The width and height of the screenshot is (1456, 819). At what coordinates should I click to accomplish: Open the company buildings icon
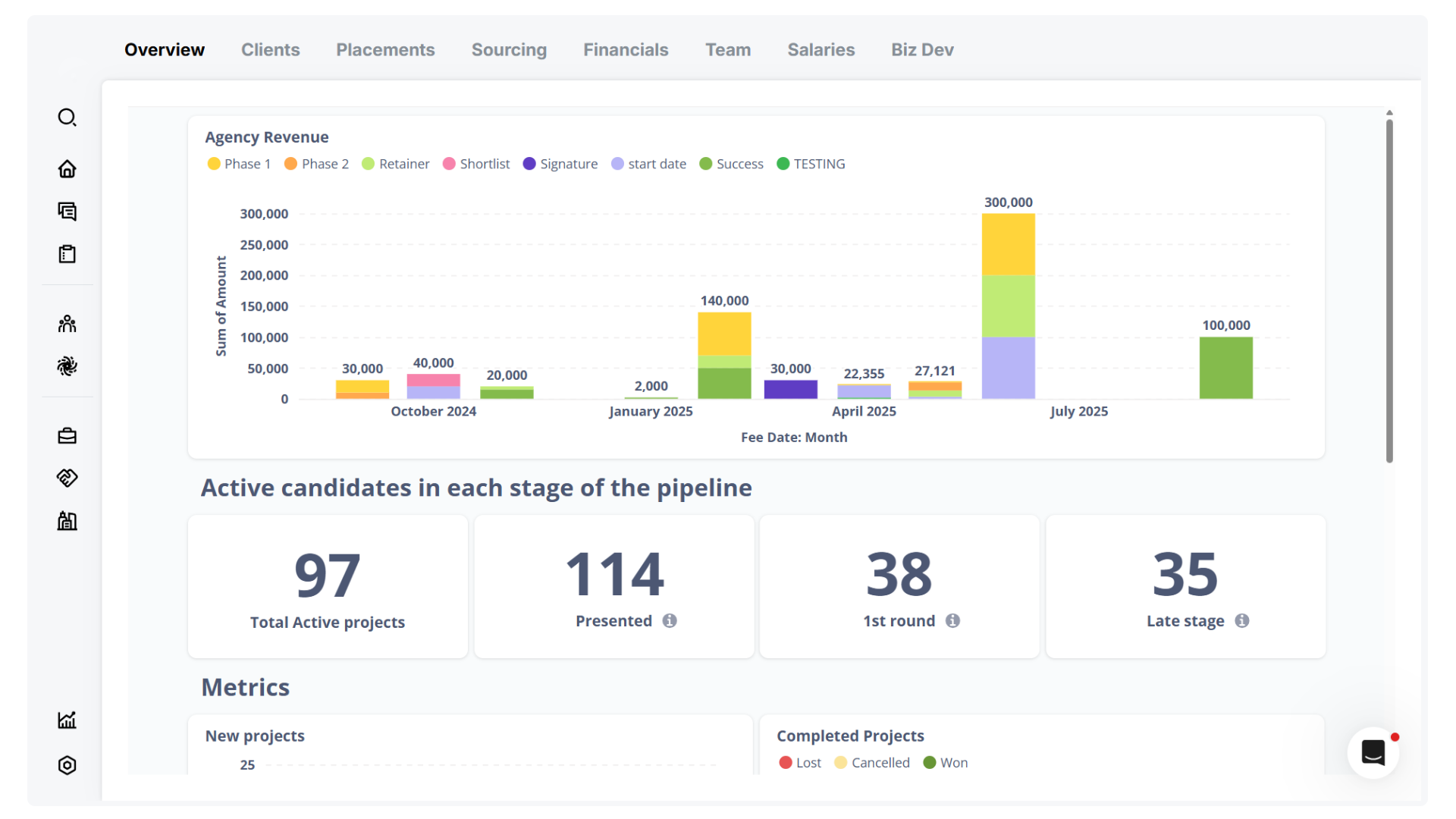click(x=67, y=521)
